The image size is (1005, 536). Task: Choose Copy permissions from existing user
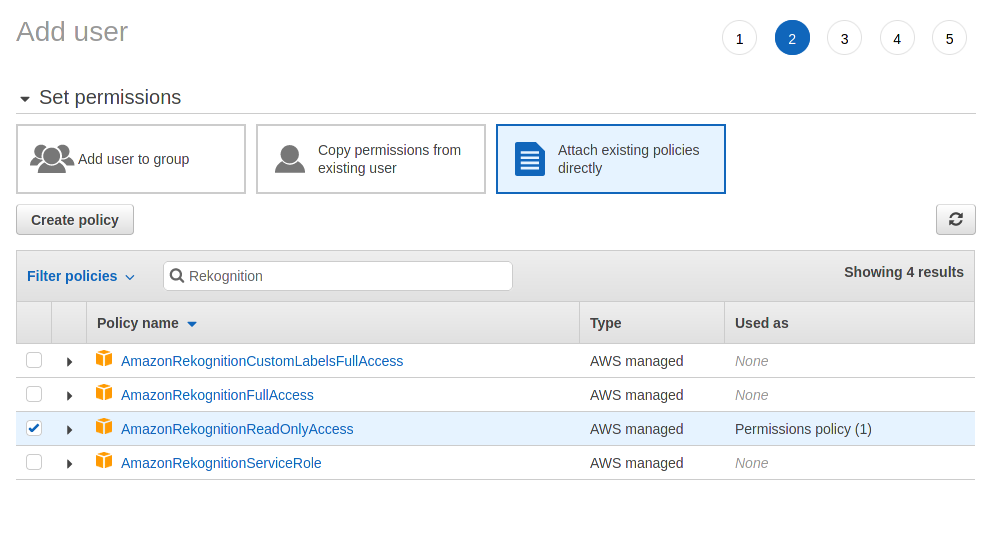370,159
